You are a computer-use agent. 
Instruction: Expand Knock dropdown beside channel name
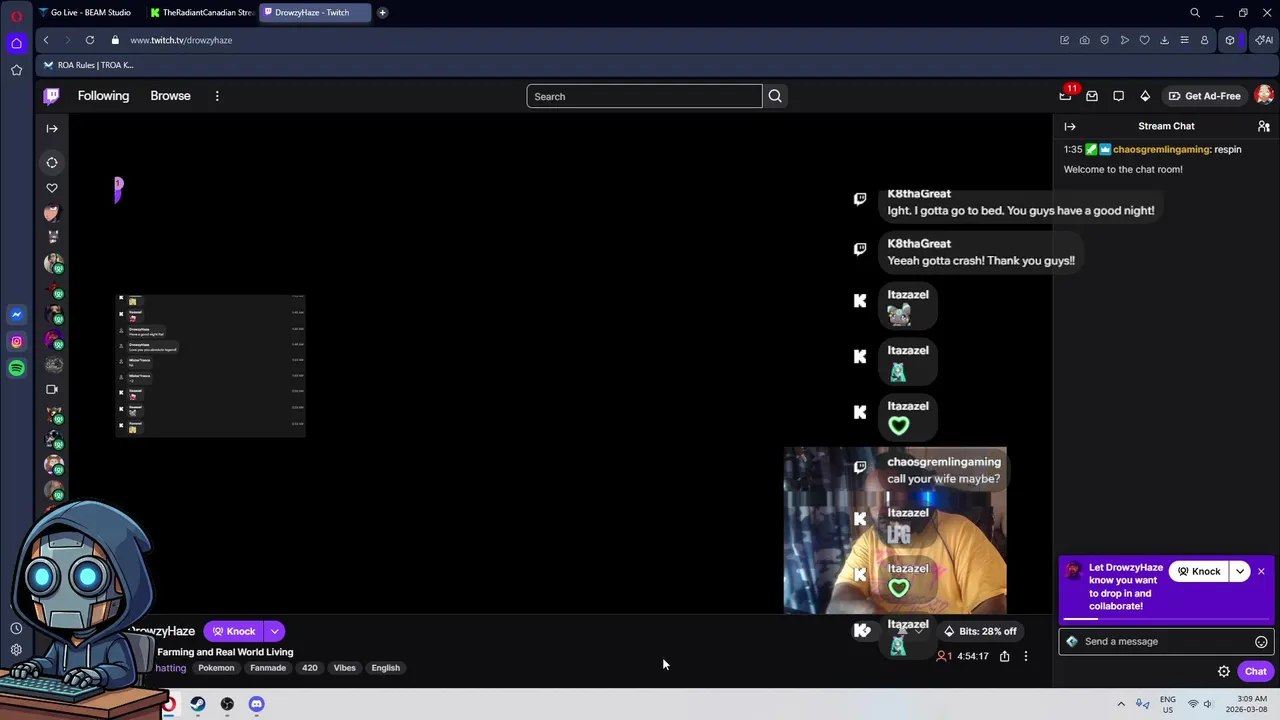pos(274,631)
